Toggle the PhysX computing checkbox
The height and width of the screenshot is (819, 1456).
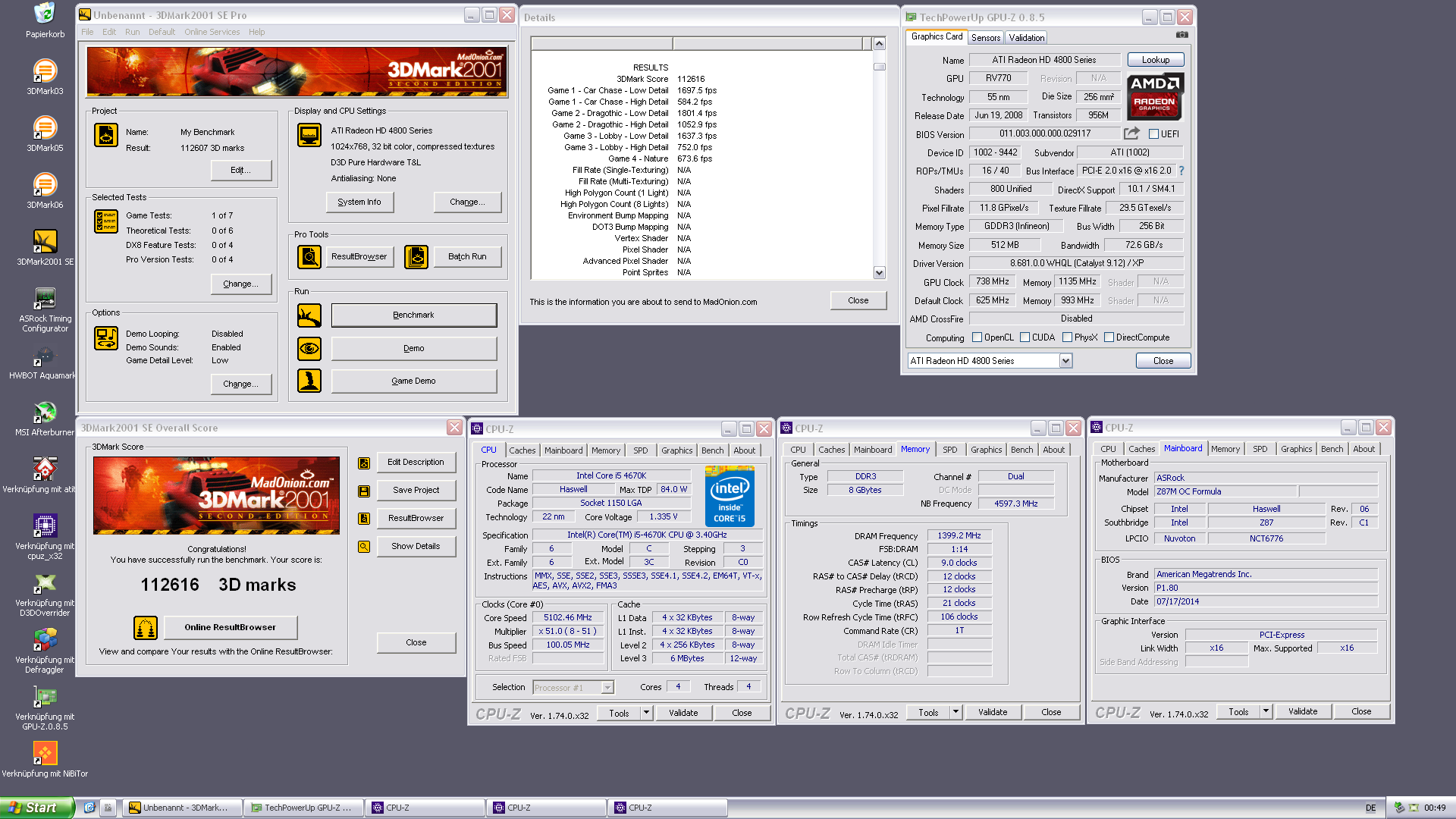tap(1067, 337)
